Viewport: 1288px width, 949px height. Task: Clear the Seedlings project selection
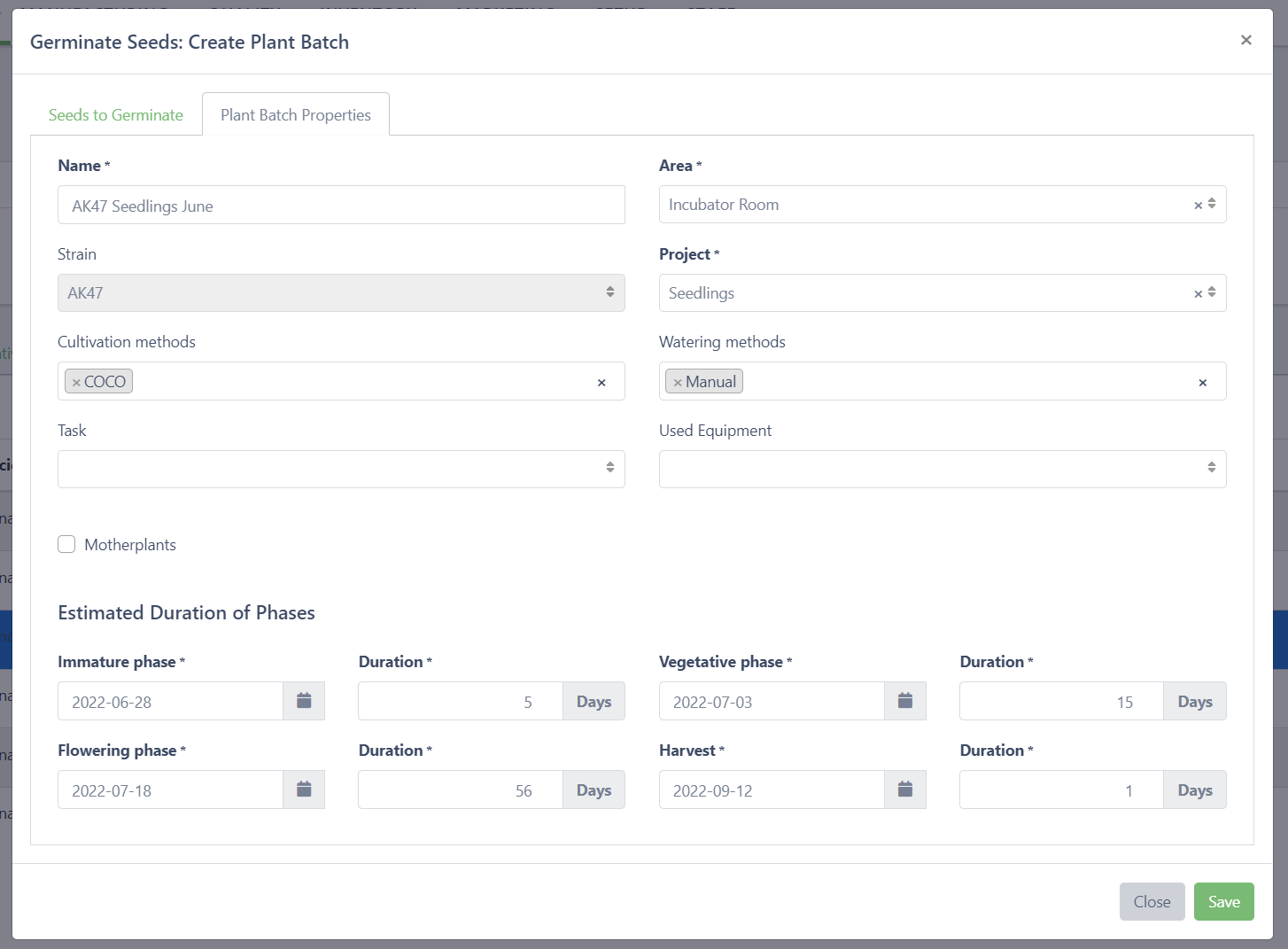coord(1198,294)
